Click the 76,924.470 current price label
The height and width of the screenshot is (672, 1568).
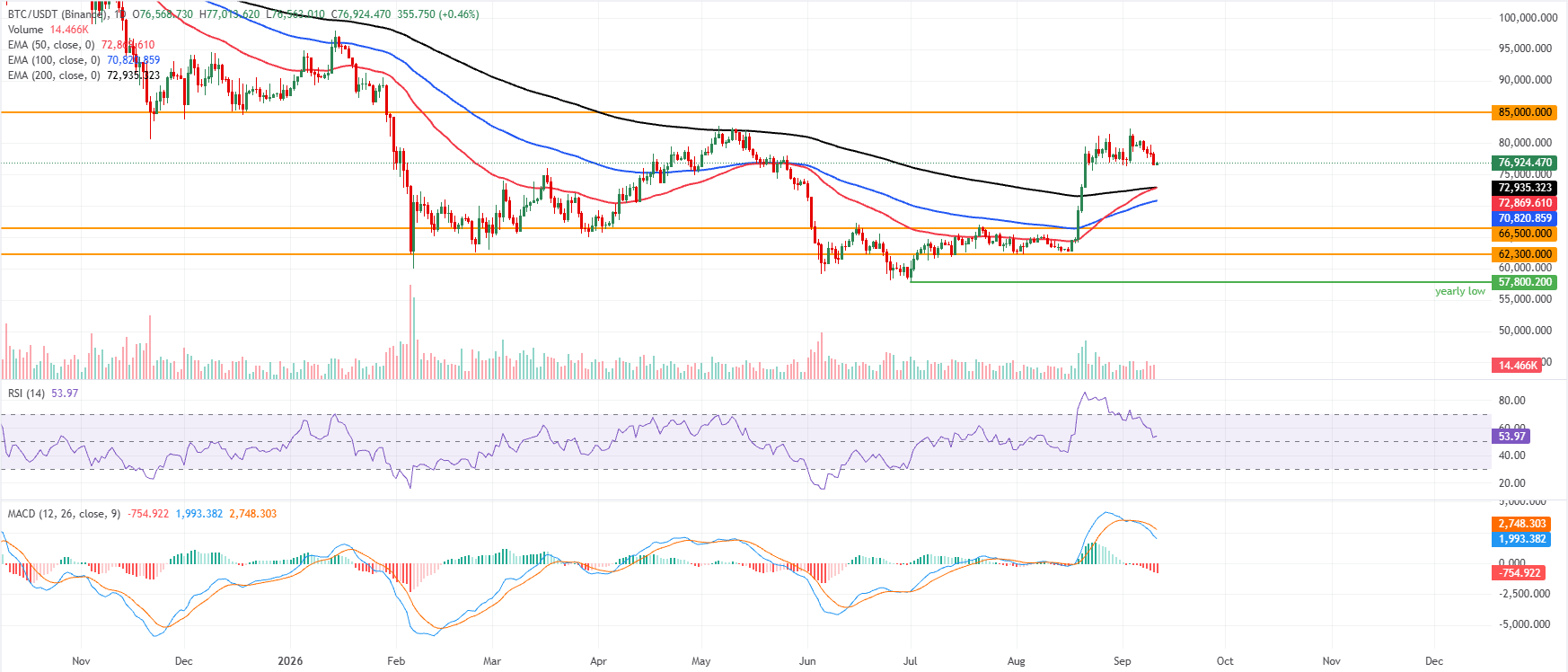[x=1525, y=163]
